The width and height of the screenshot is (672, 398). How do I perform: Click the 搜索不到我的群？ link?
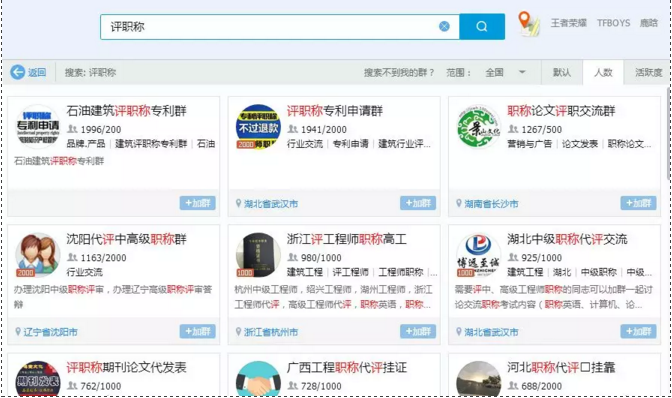(399, 72)
